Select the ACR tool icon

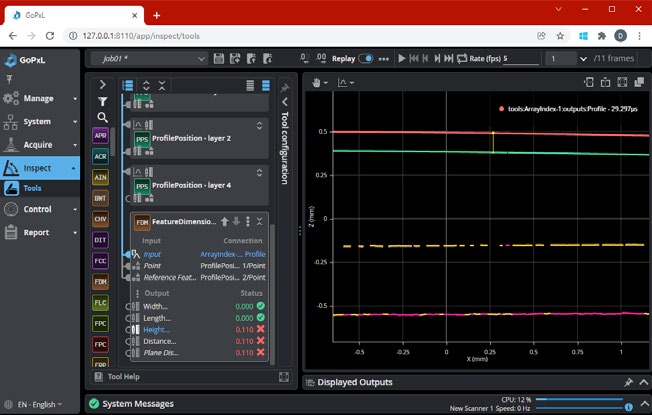pyautogui.click(x=100, y=156)
